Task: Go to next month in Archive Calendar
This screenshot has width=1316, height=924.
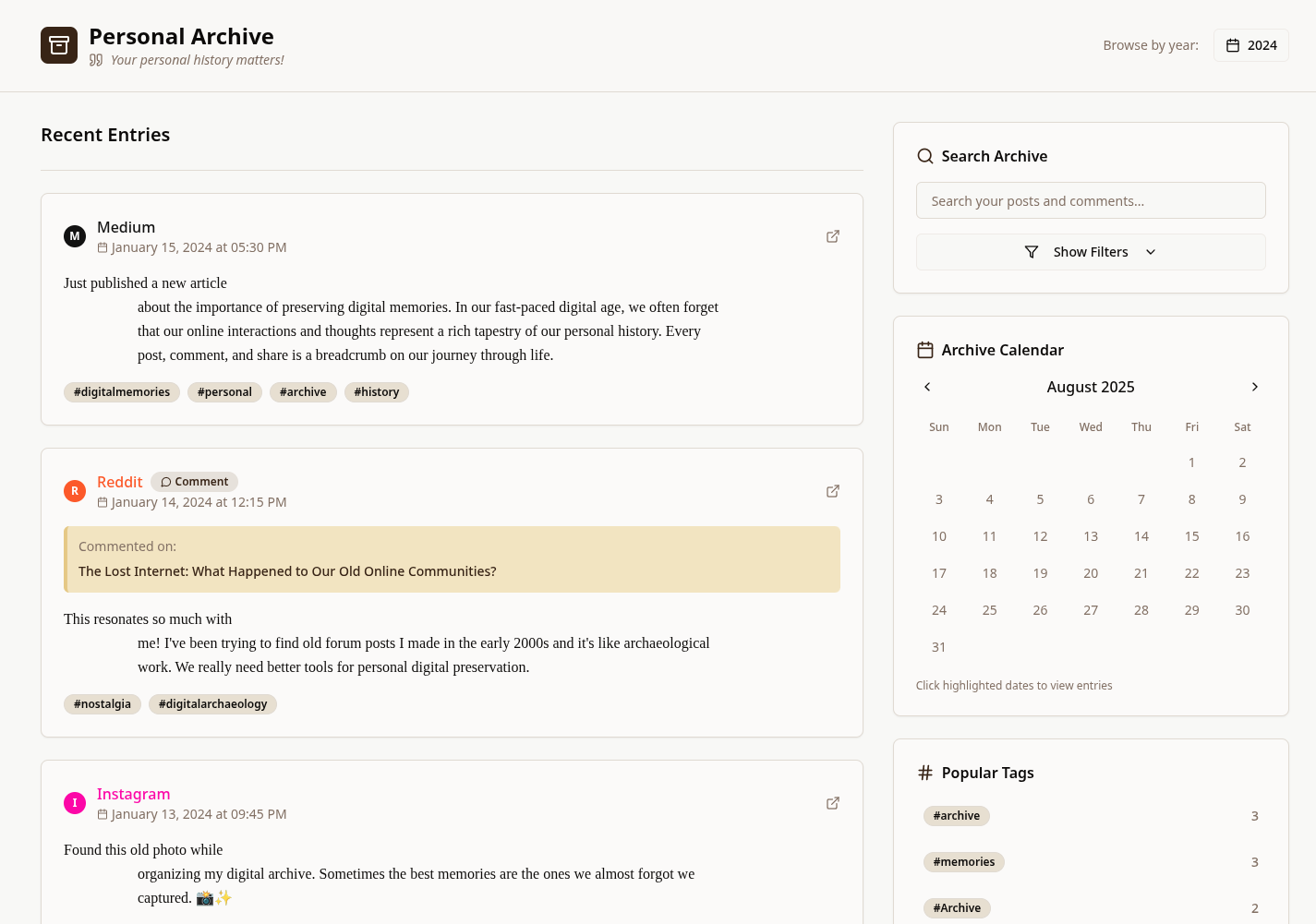Action: point(1254,387)
